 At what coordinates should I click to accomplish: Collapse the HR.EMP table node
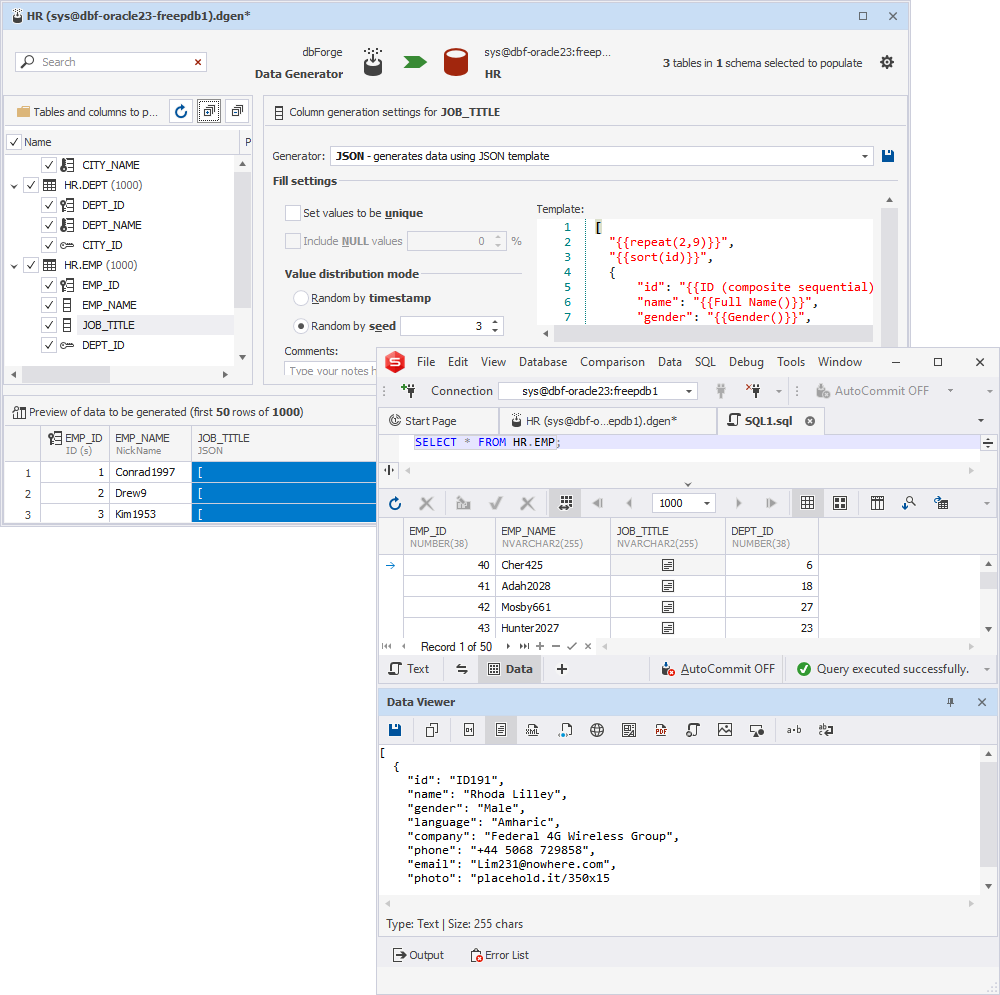point(14,266)
